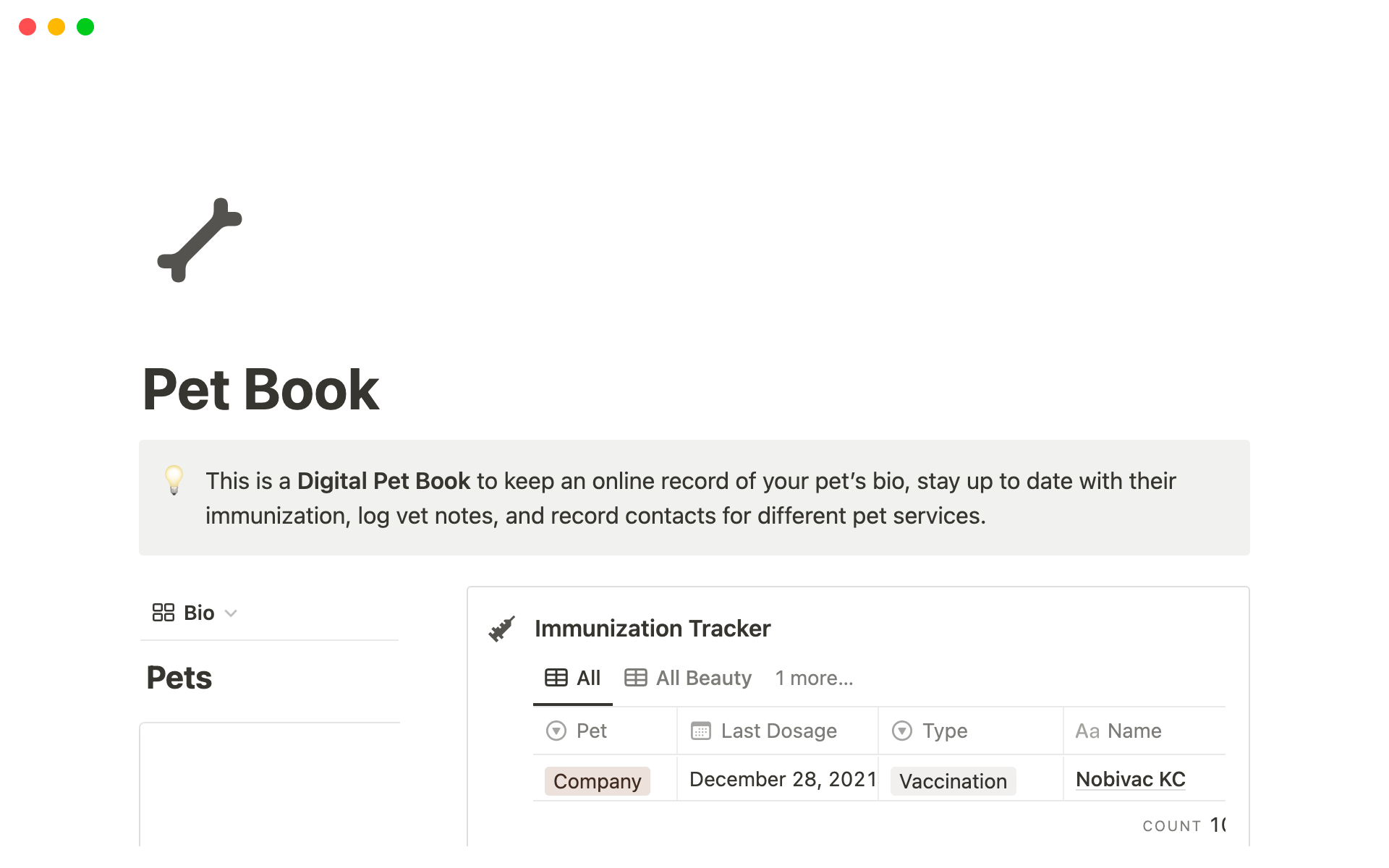This screenshot has height=868, width=1389.
Task: Switch to the All table tab
Action: pyautogui.click(x=573, y=678)
